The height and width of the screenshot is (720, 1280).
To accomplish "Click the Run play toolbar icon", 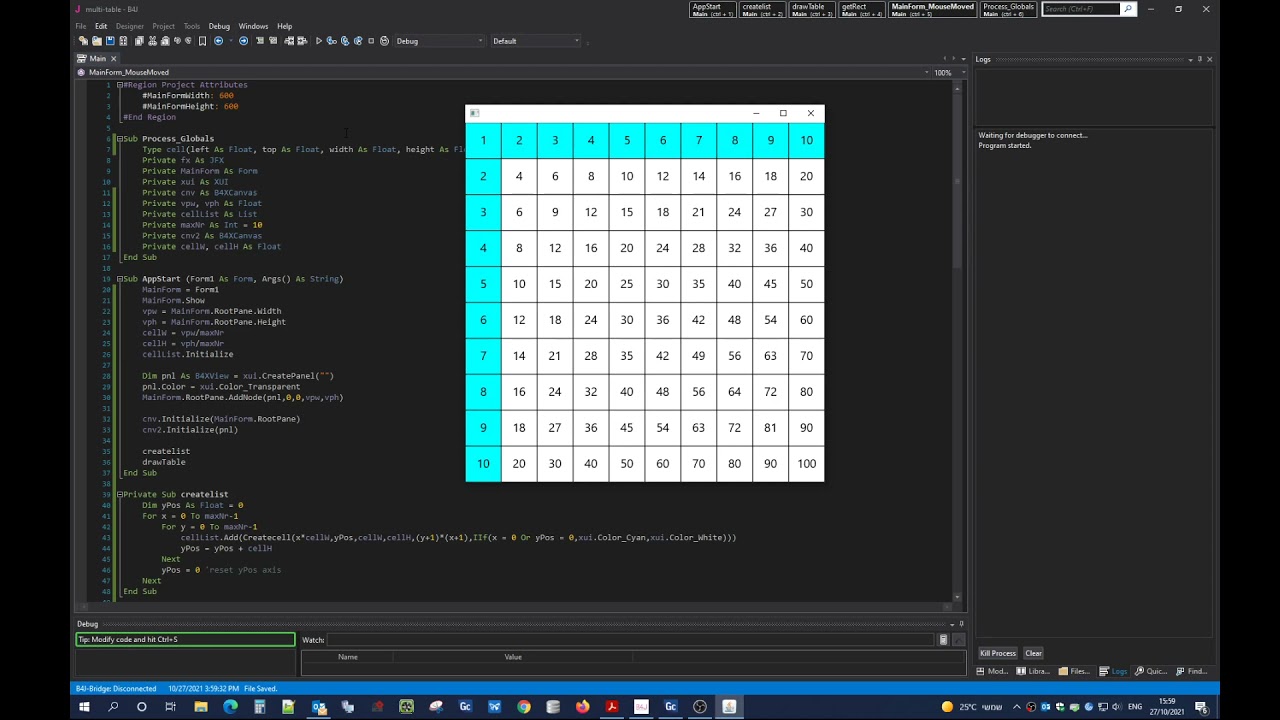I will pos(318,41).
